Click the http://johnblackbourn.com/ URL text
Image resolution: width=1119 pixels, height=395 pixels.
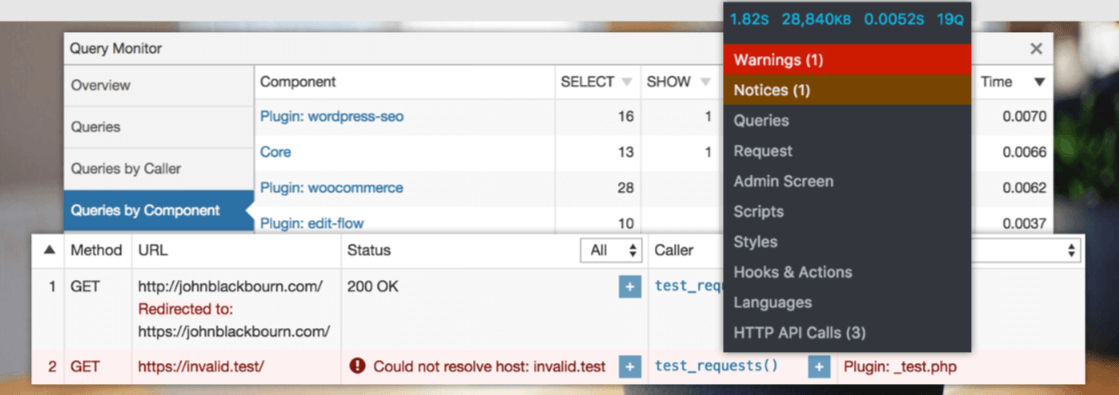(230, 286)
